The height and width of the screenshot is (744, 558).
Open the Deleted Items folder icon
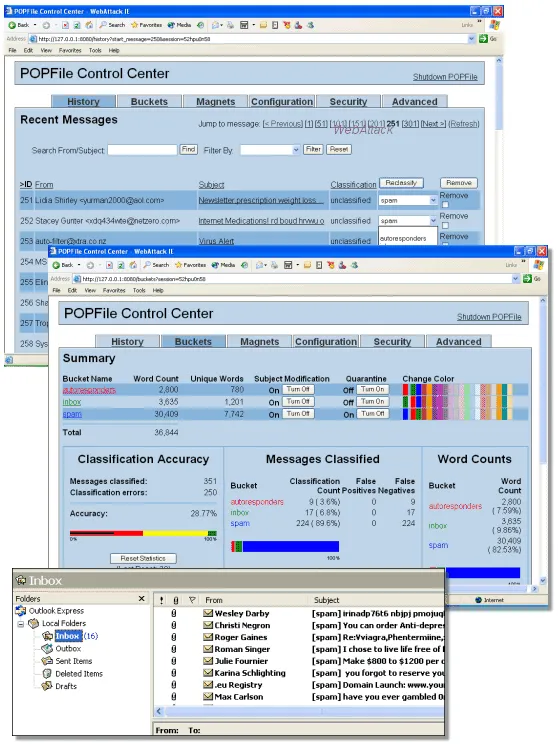(46, 674)
